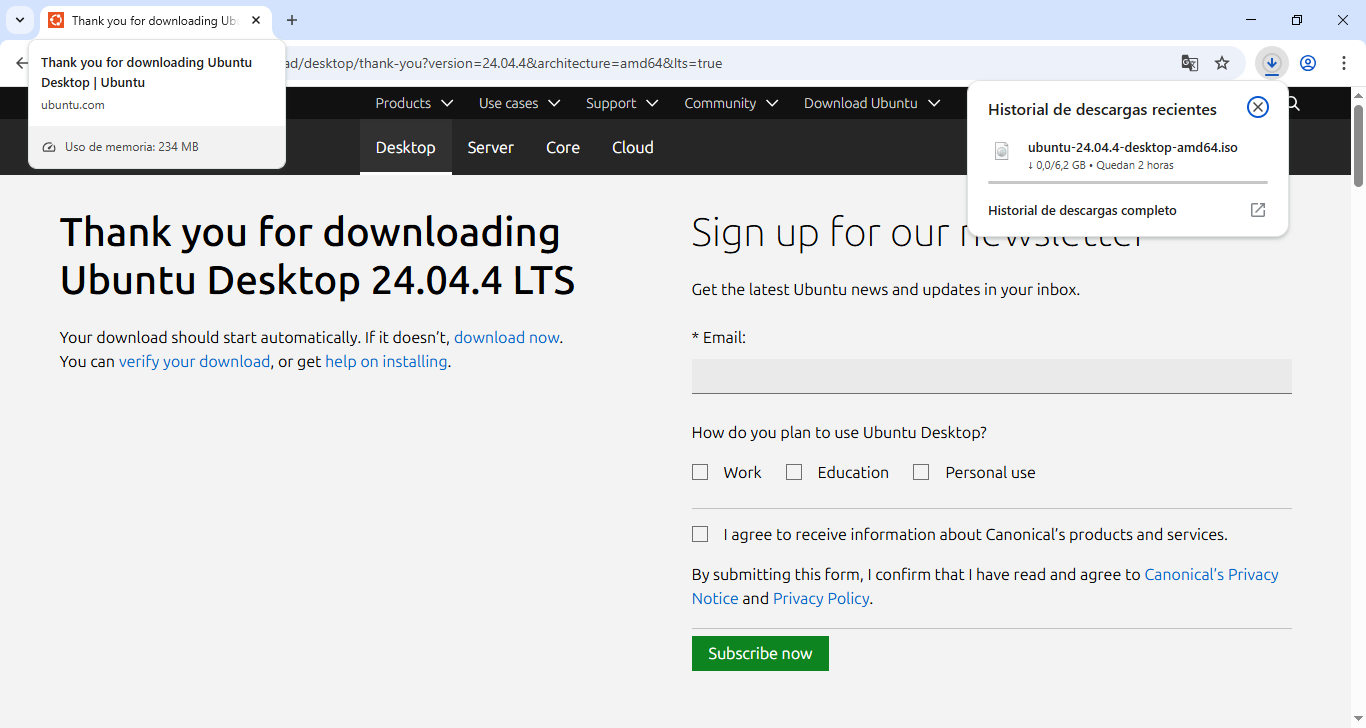Screen dimensions: 1366x728
Task: Open the 'verify your download' link
Action: coord(194,362)
